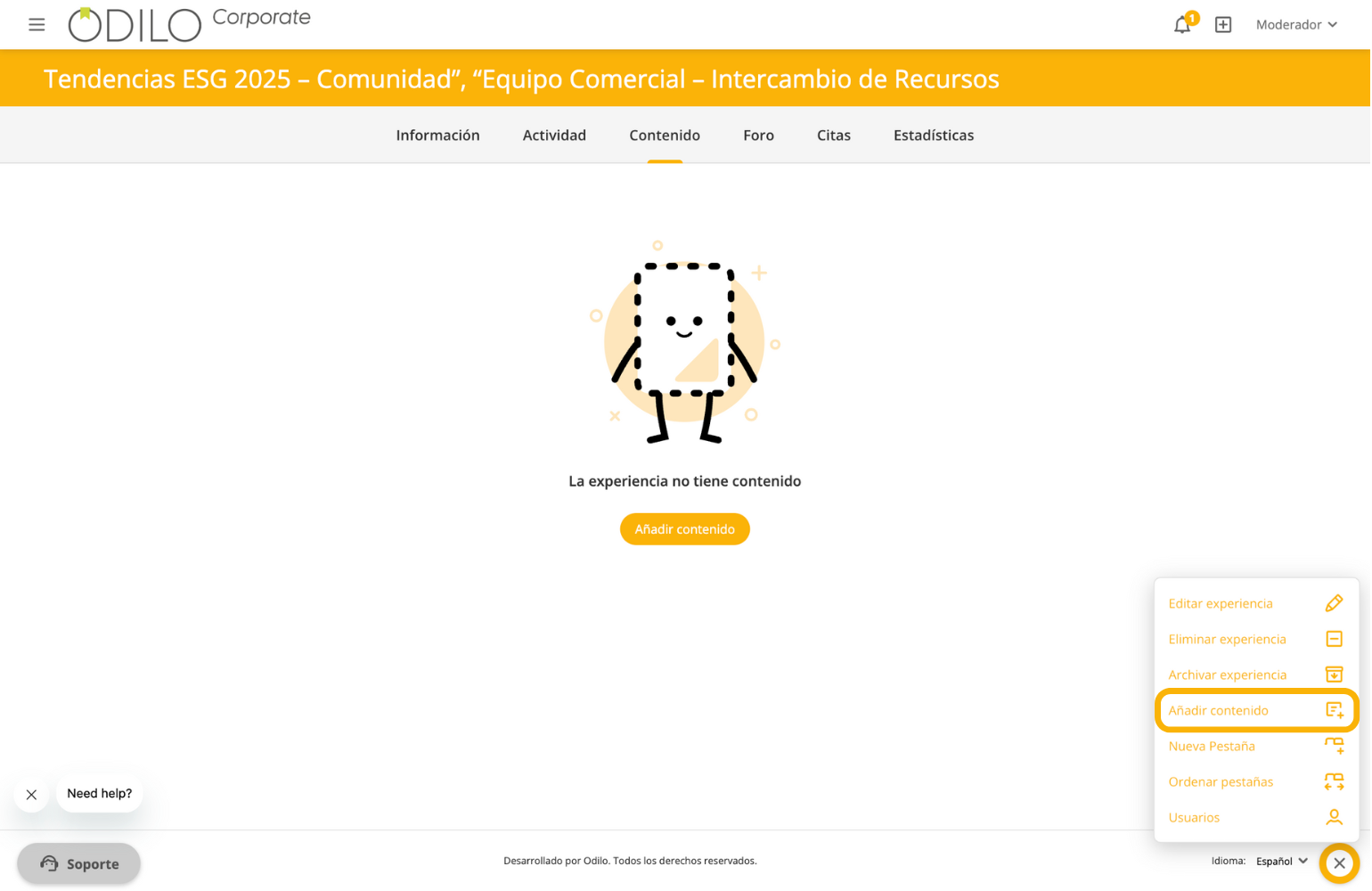Click the Nueva Pestaña tab-plus icon
1372x891 pixels.
pos(1334,746)
